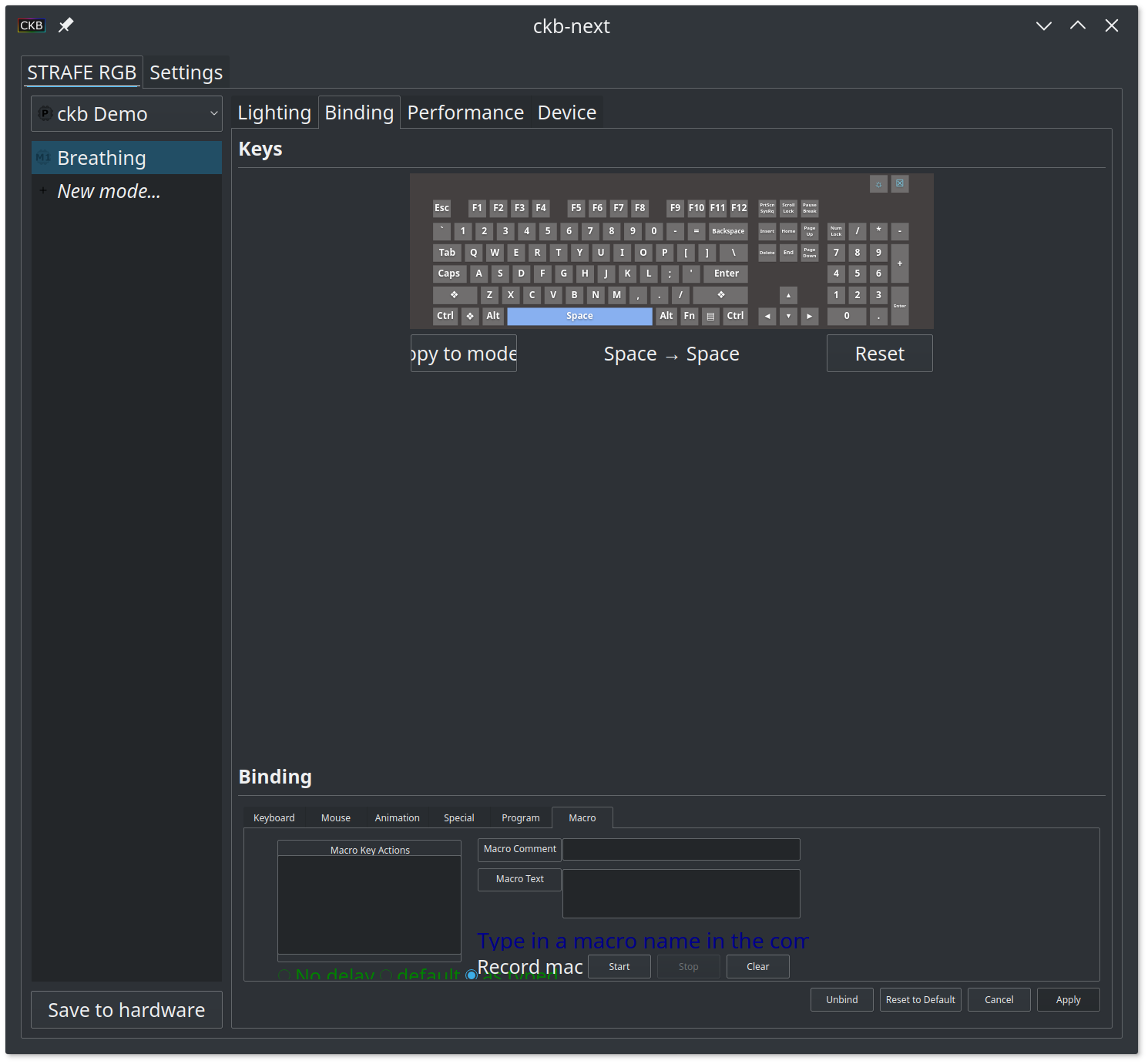1148x1064 pixels.
Task: Select the Breathing mode in the list
Action: coord(127,158)
